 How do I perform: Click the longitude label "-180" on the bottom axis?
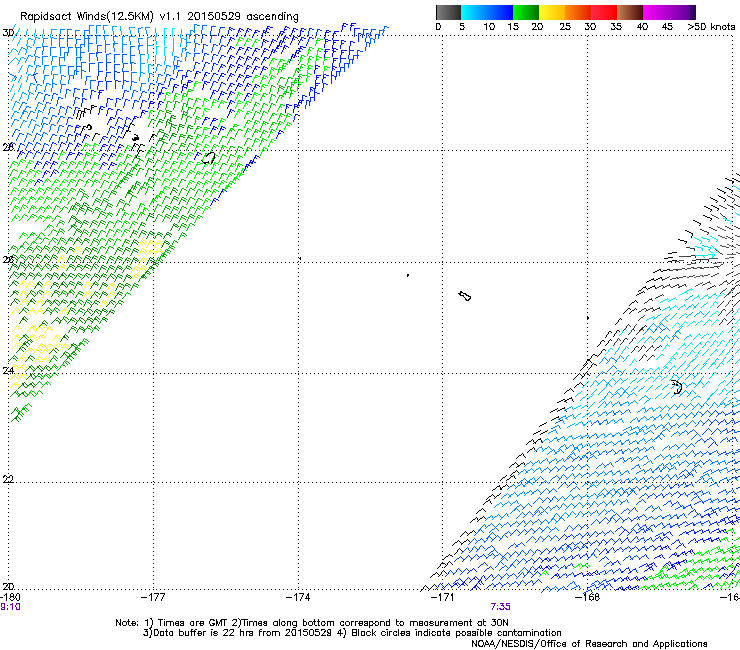[10, 597]
